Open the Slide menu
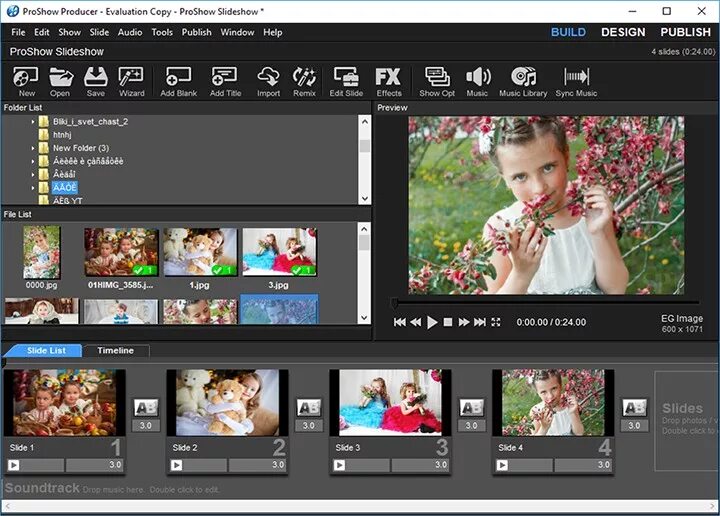Image resolution: width=720 pixels, height=516 pixels. coord(99,32)
